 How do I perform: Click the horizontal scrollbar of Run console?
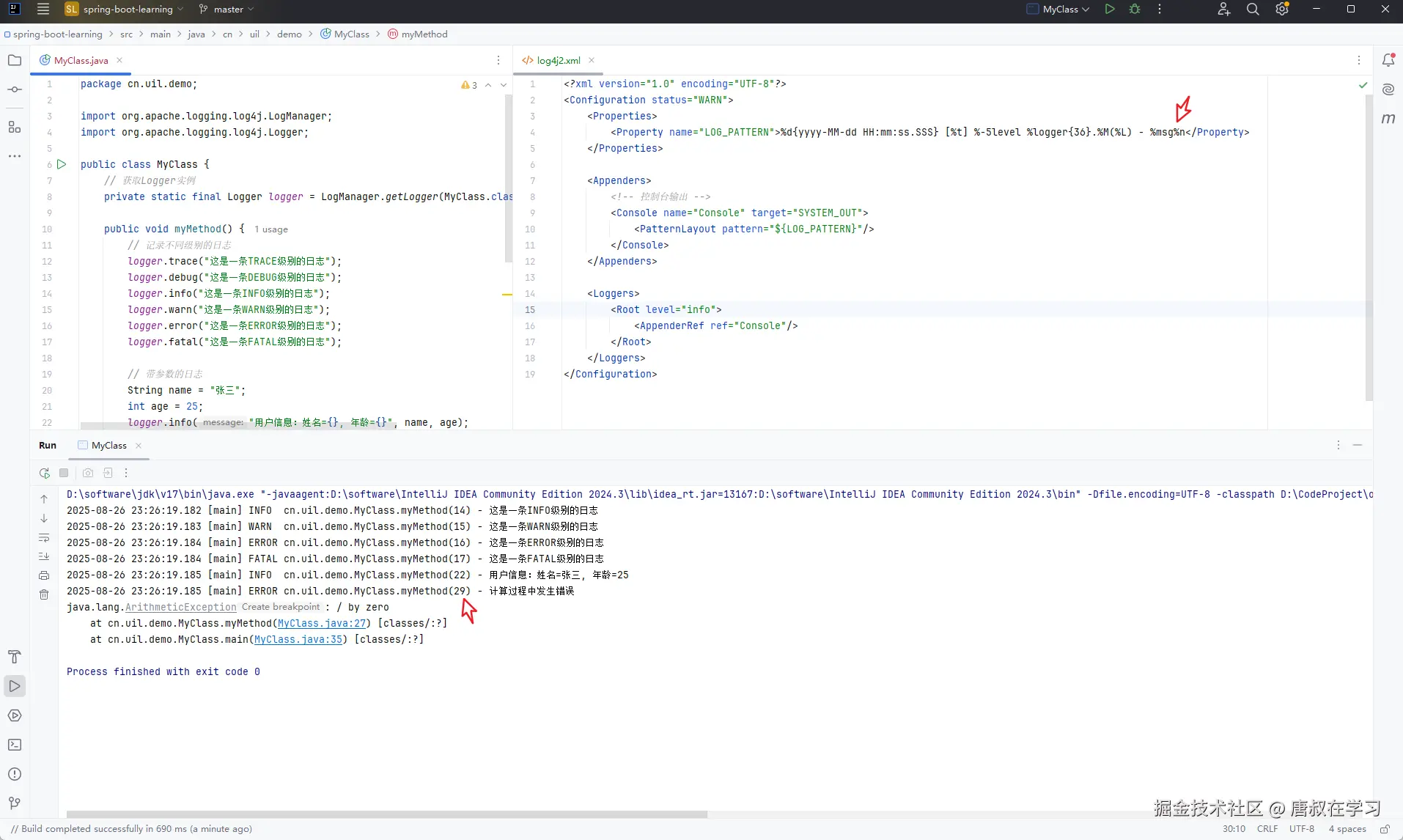[386, 814]
